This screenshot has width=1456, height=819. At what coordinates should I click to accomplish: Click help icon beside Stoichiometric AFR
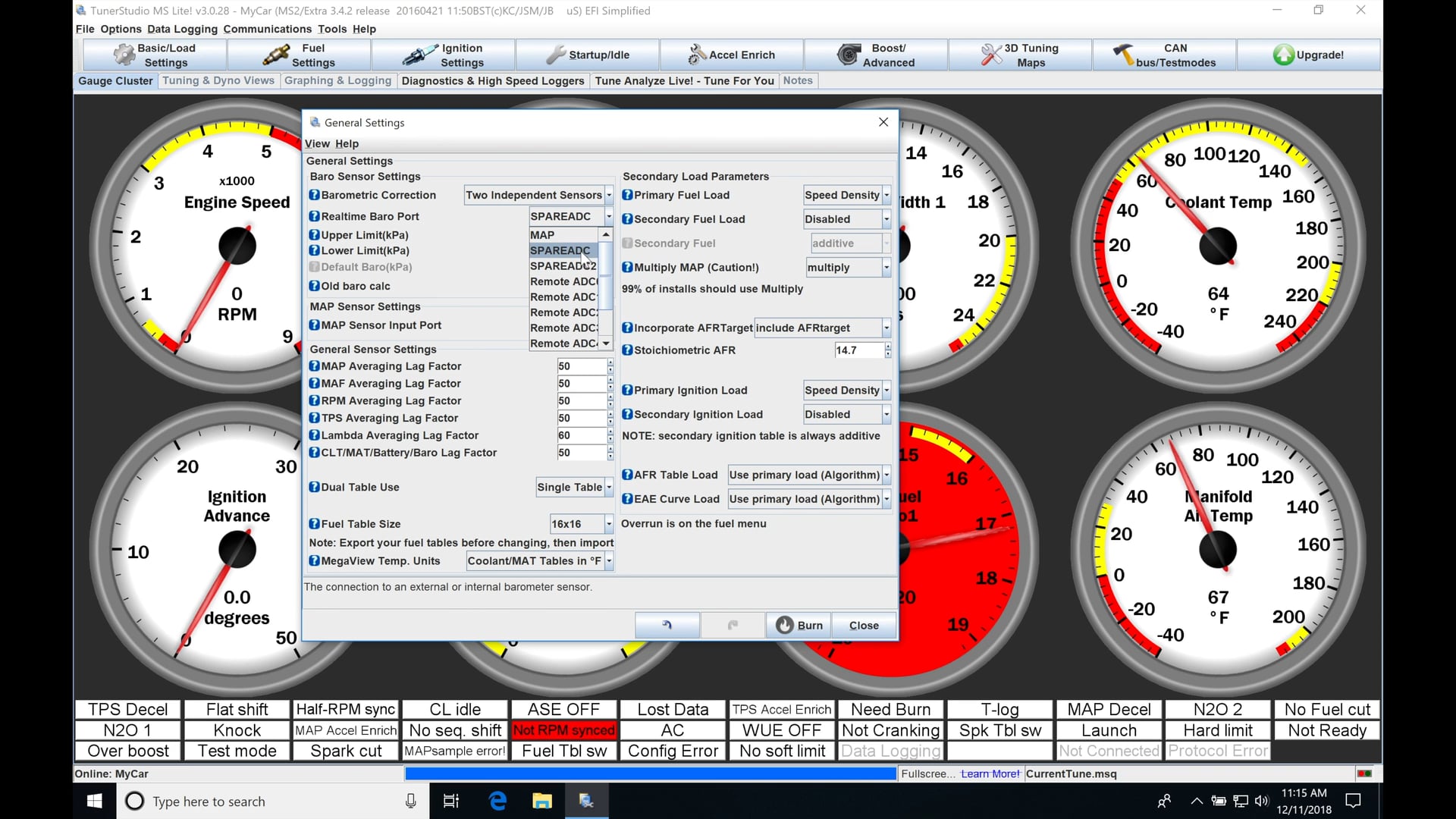coord(627,350)
